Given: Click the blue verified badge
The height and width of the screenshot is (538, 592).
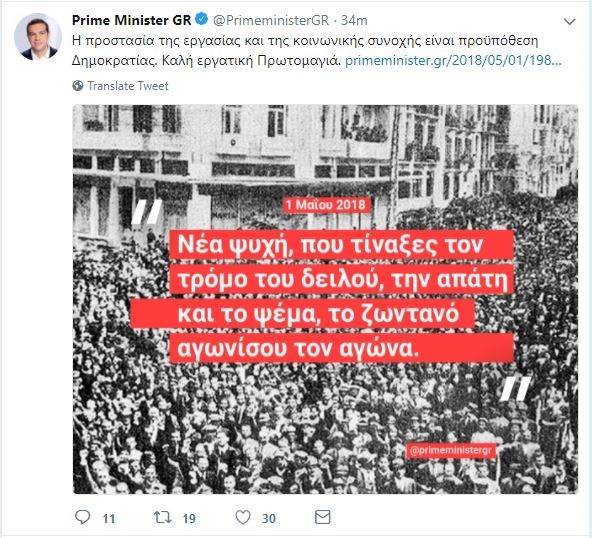Looking at the screenshot, I should [202, 19].
